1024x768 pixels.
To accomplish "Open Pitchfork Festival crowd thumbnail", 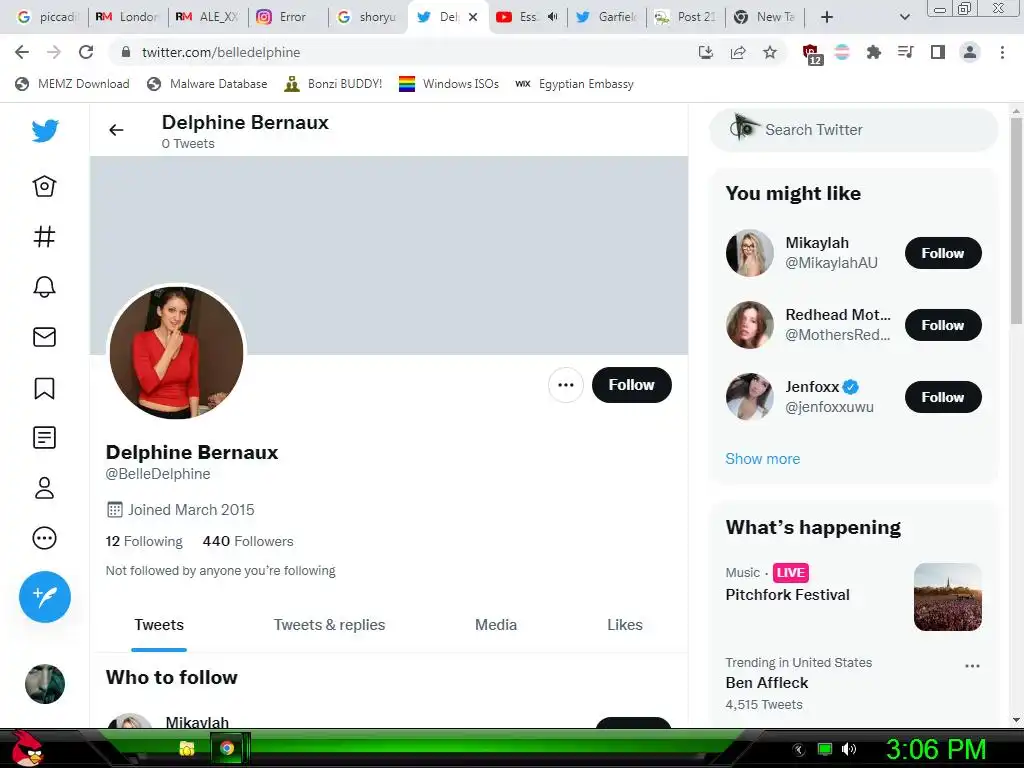I will pyautogui.click(x=948, y=597).
